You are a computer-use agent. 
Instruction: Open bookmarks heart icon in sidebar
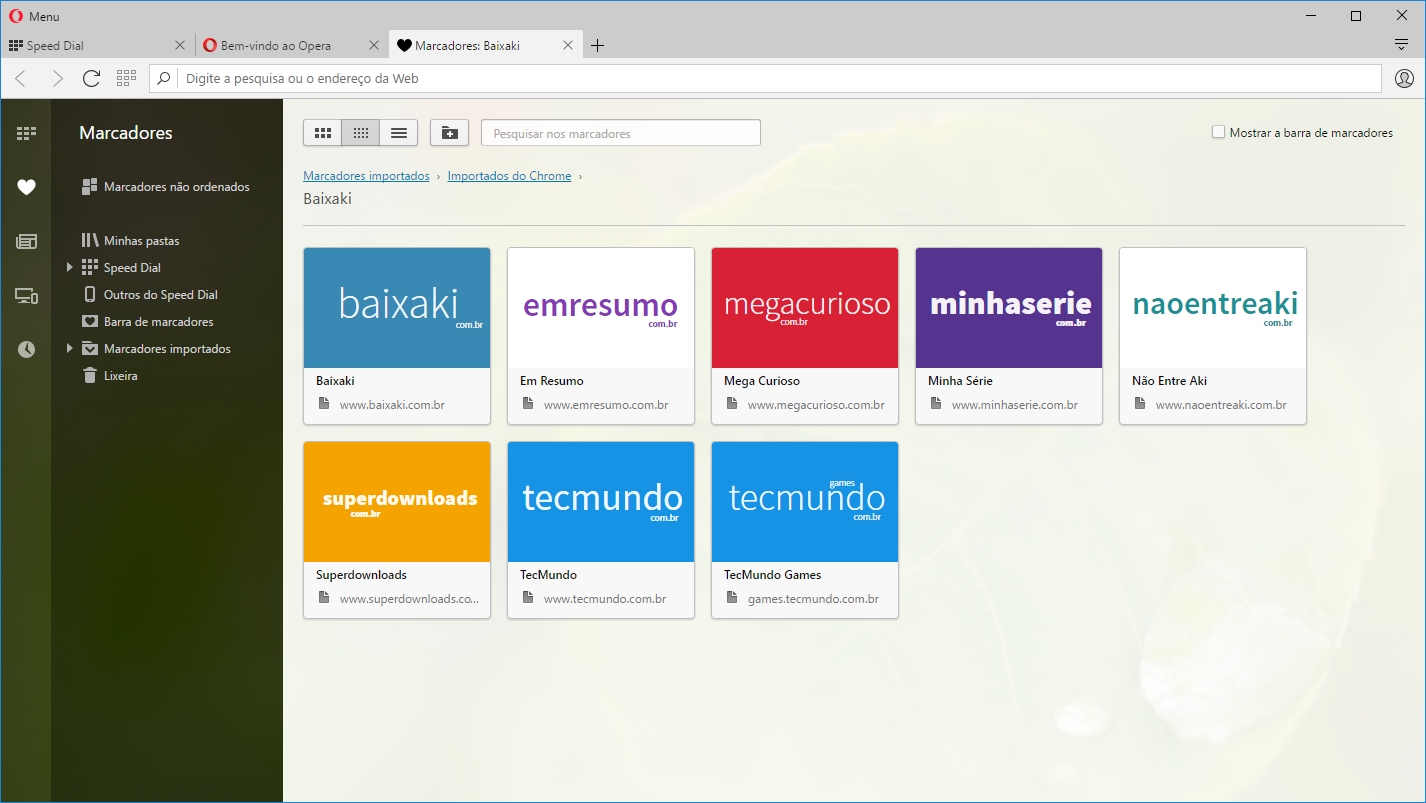26,187
